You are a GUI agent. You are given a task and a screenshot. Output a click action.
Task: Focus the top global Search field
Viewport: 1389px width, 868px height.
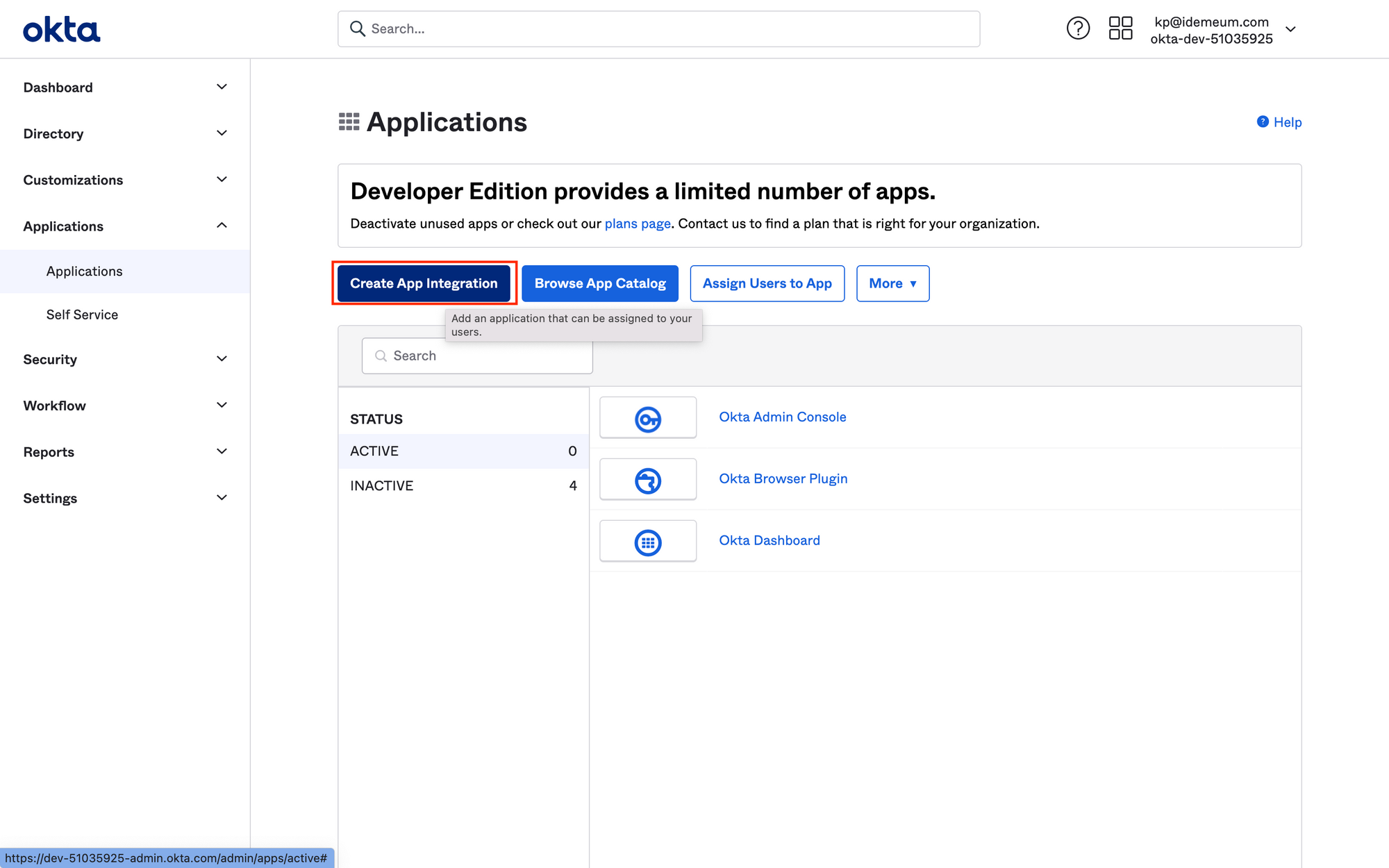tap(658, 28)
